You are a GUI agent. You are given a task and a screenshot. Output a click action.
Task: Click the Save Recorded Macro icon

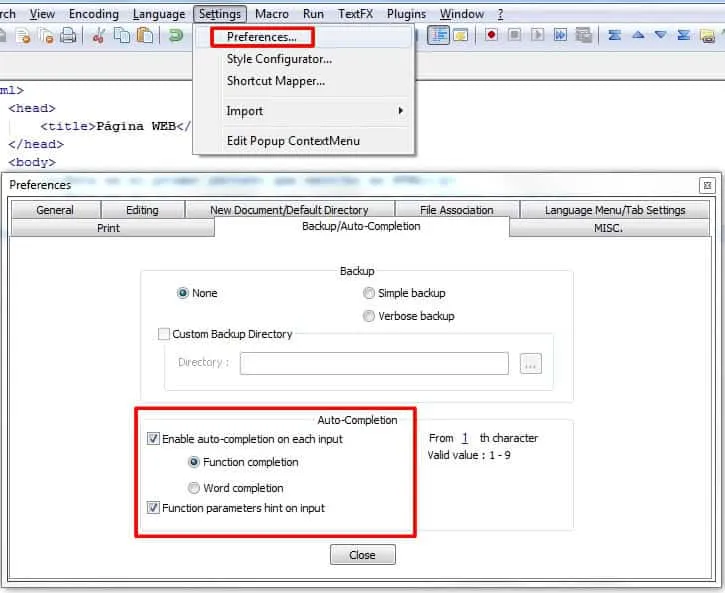(x=584, y=35)
